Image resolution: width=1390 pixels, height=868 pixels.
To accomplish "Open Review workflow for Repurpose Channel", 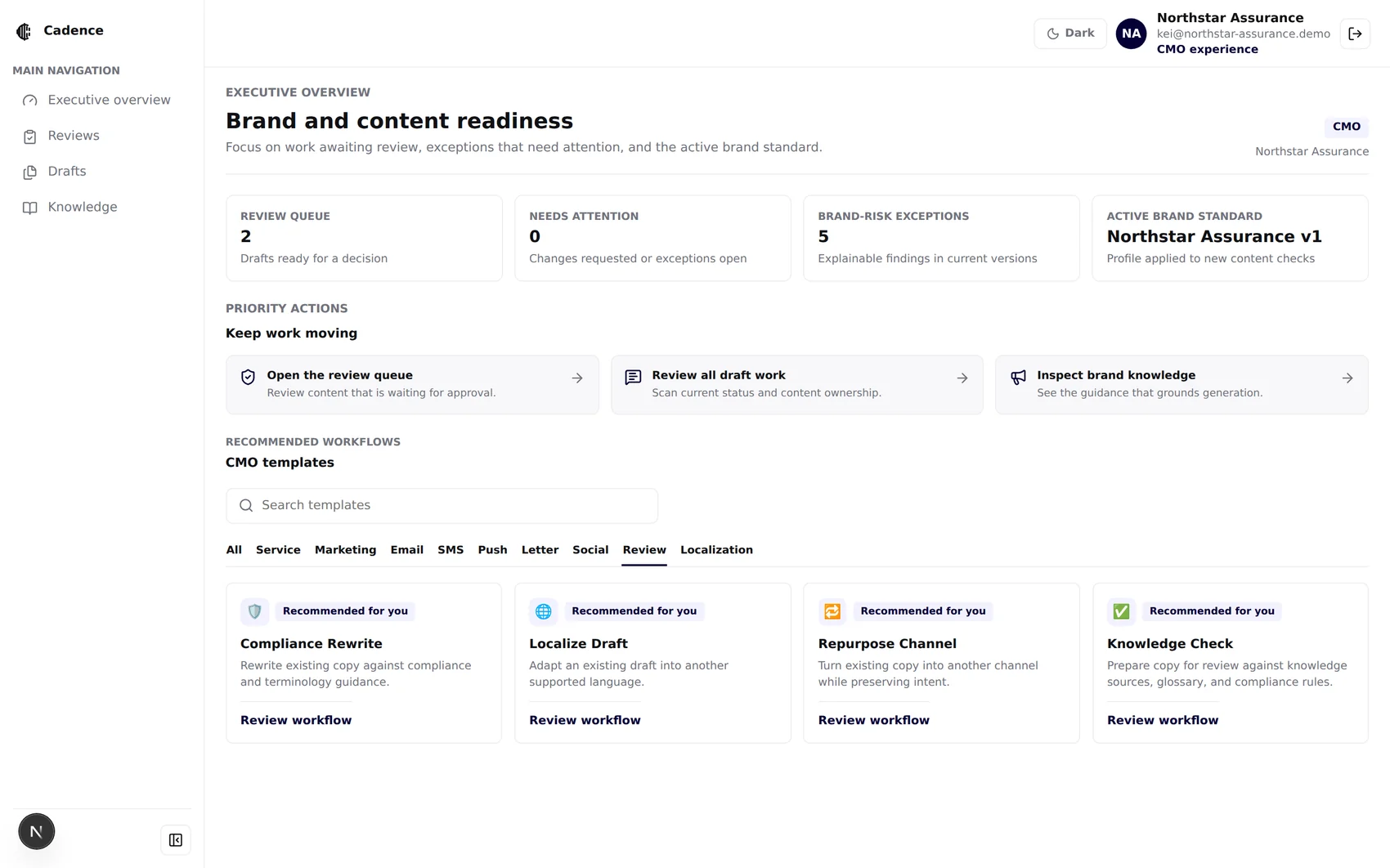I will click(873, 720).
